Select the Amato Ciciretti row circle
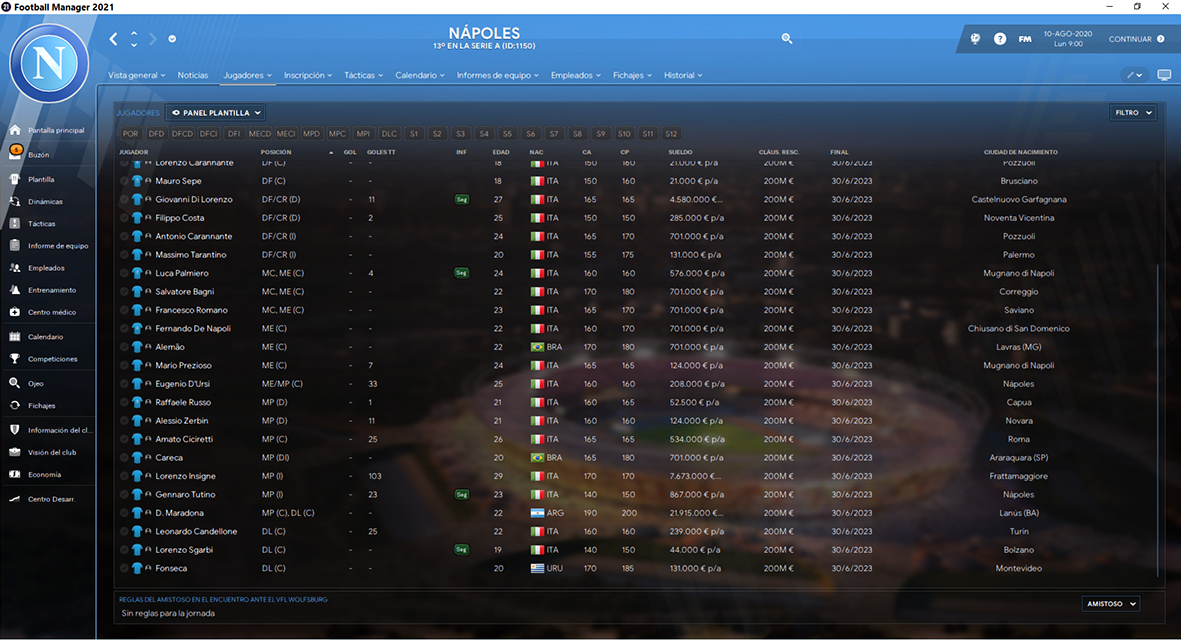The image size is (1181, 640). pos(124,439)
